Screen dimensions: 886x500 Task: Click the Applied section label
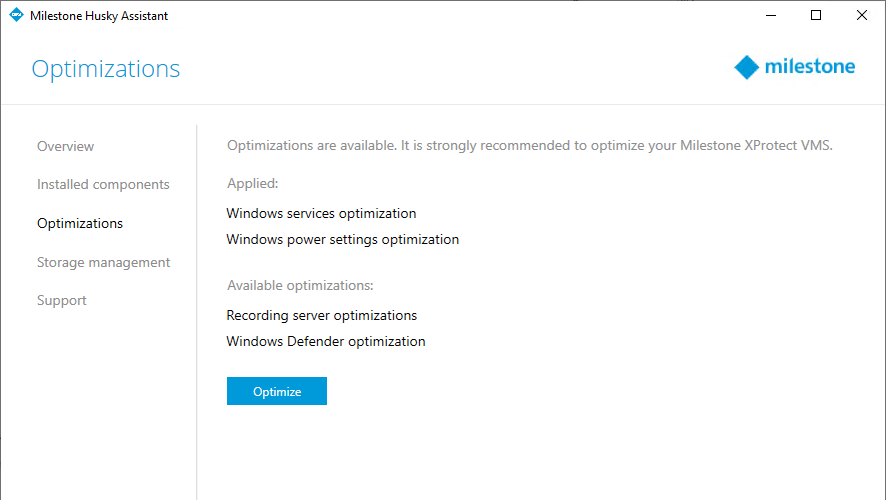(252, 184)
